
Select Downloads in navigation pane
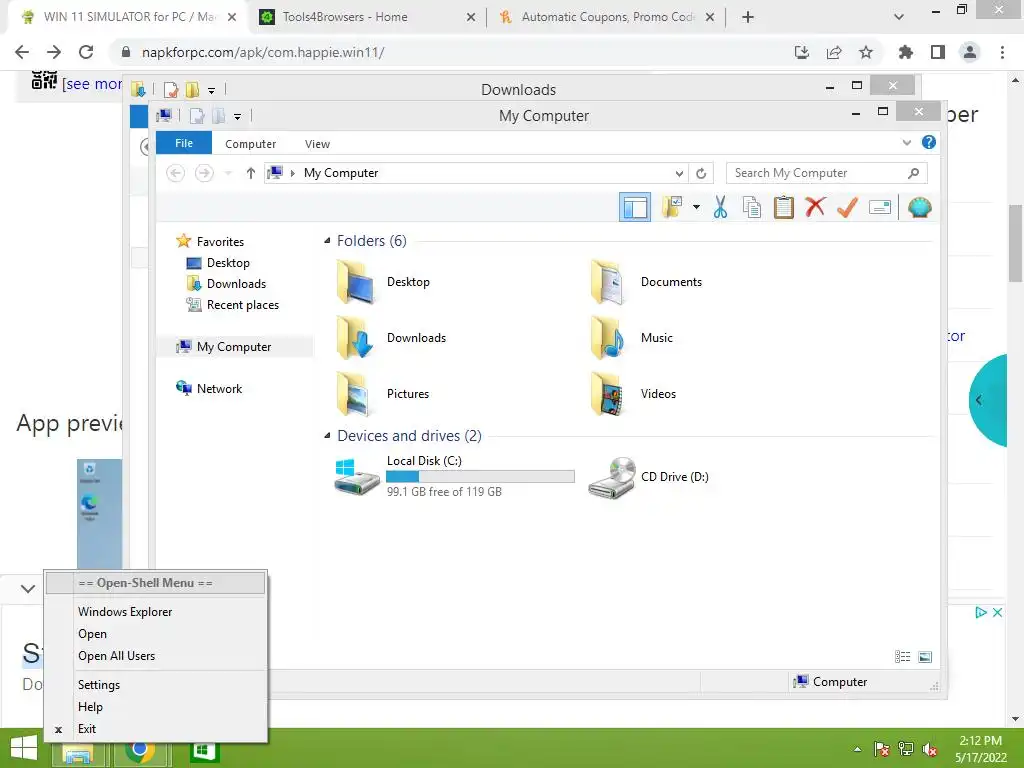226,283
